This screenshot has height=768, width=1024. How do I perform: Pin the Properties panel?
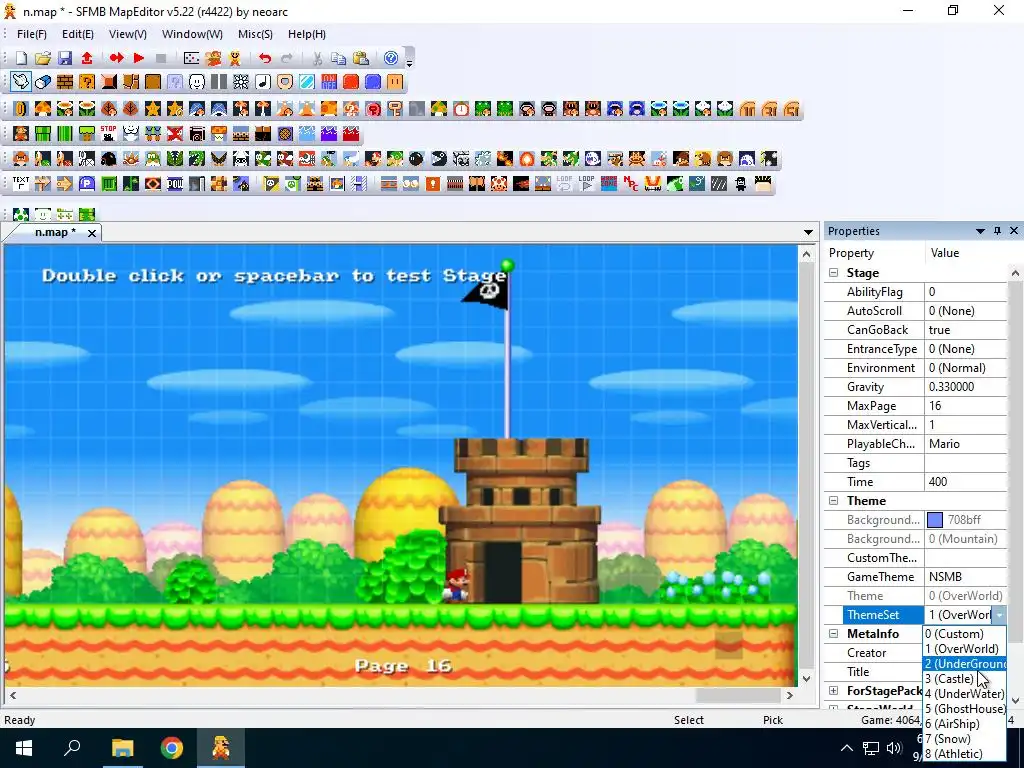[997, 231]
